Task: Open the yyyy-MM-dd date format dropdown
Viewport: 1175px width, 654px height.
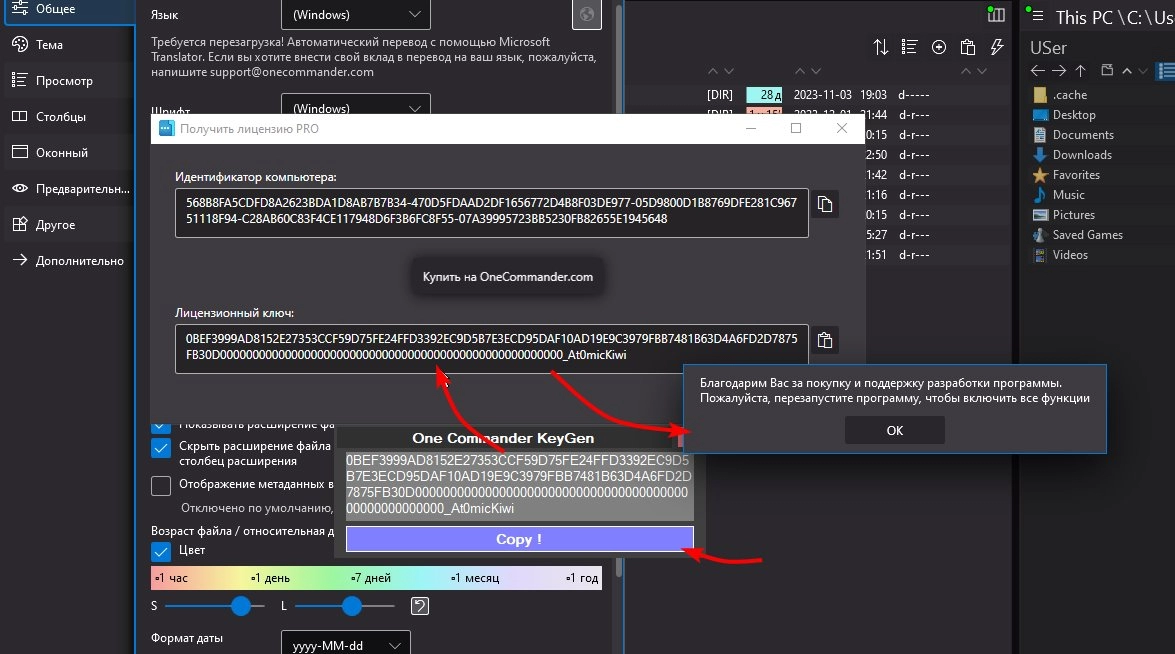Action: coord(345,643)
